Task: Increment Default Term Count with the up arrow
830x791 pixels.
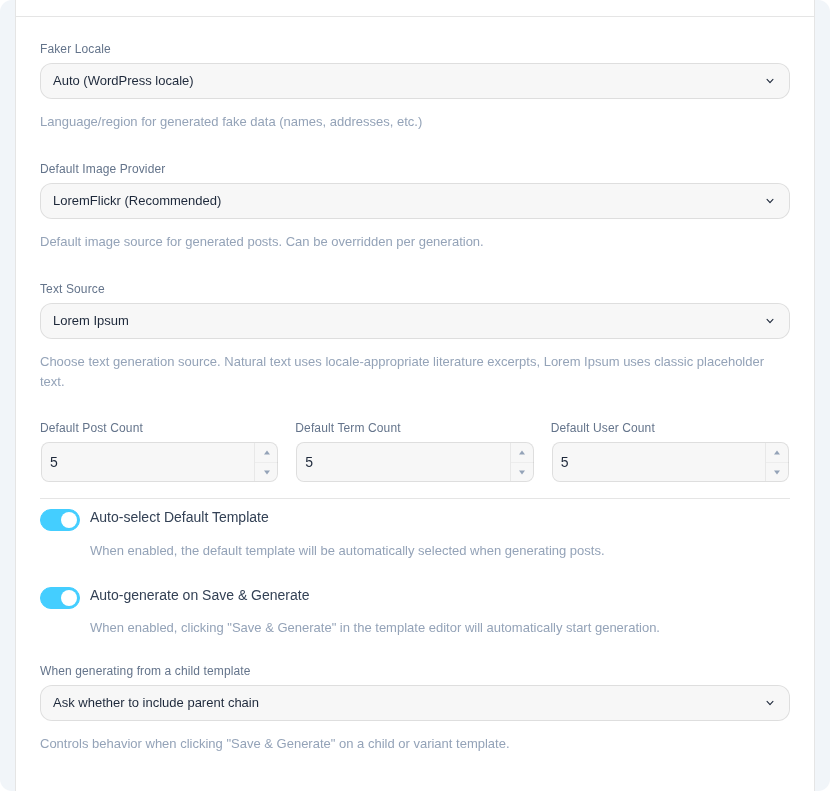Action: point(522,454)
